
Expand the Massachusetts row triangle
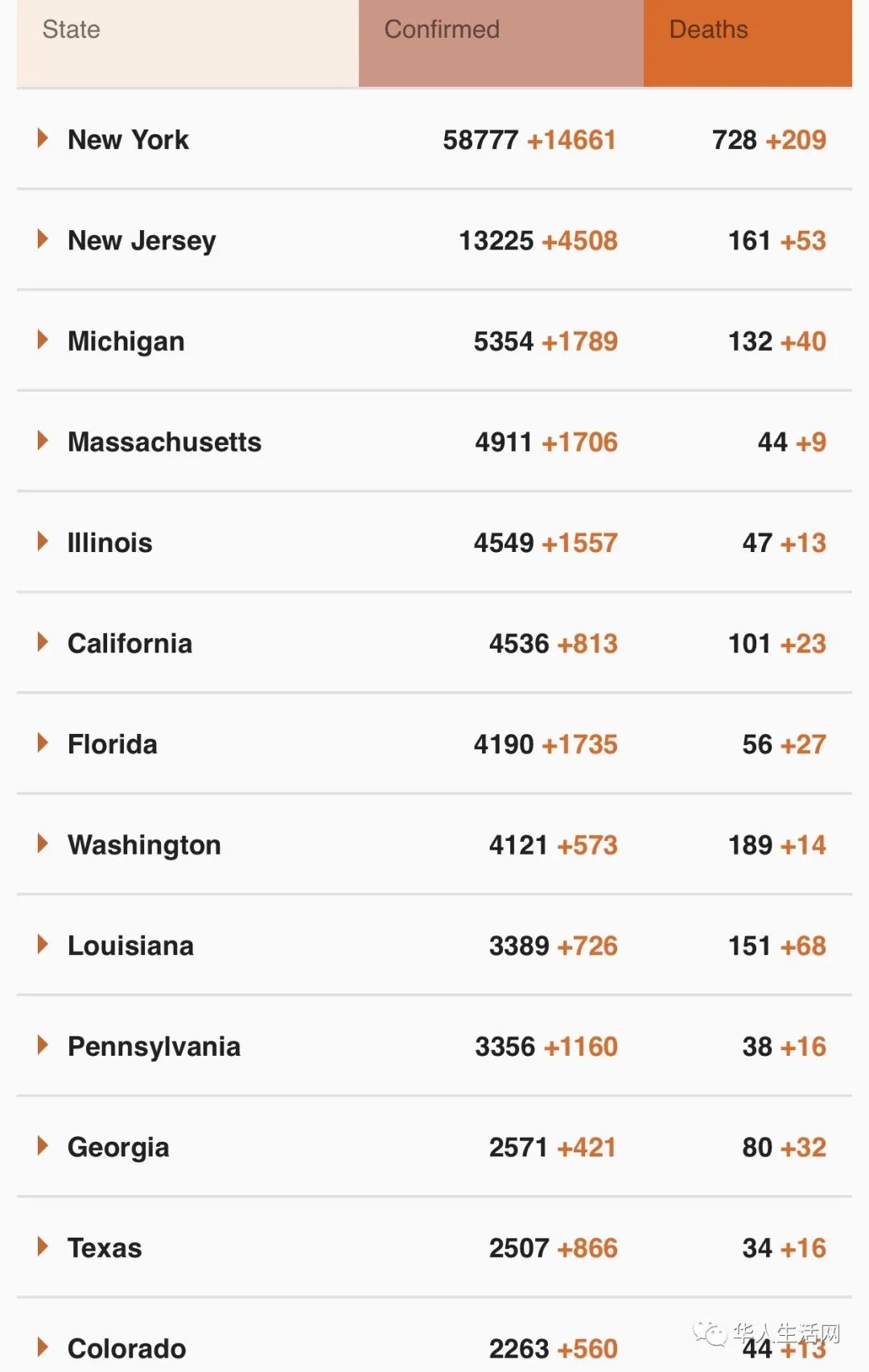tap(43, 440)
